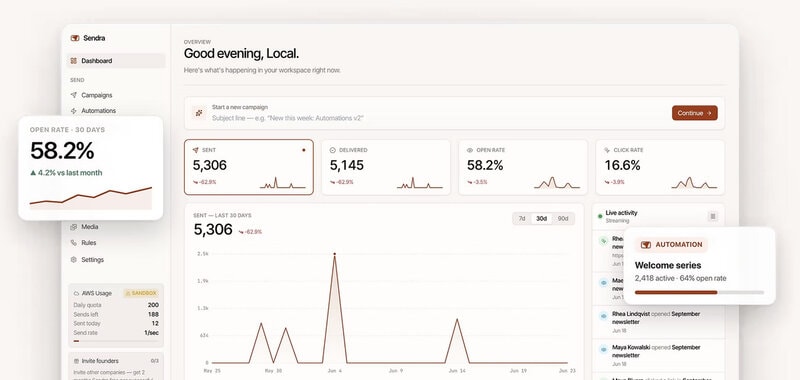Open the Media section icon

[x=73, y=226]
